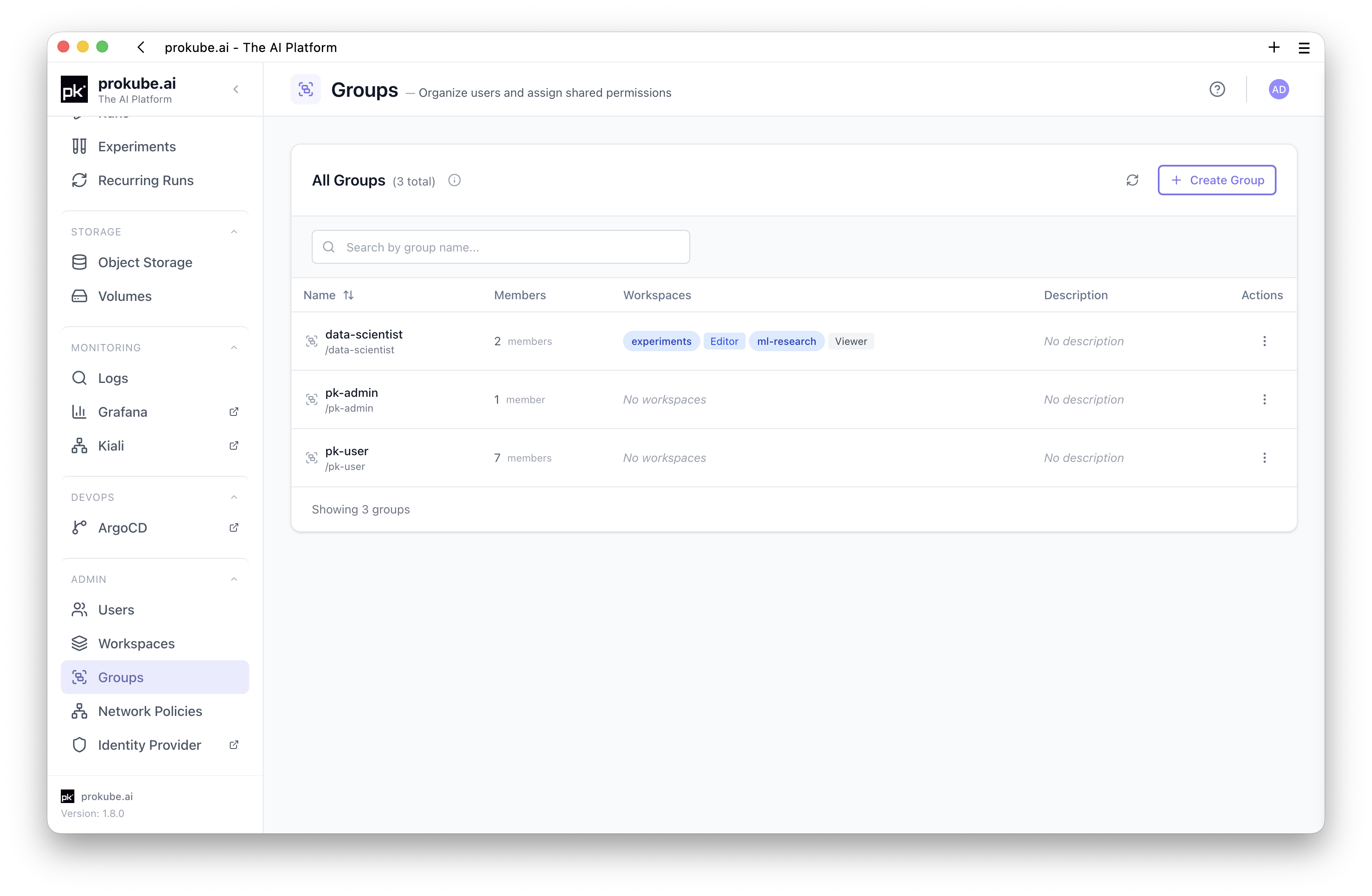Open the actions menu for data-scientist
Viewport: 1372px width, 896px height.
1264,341
